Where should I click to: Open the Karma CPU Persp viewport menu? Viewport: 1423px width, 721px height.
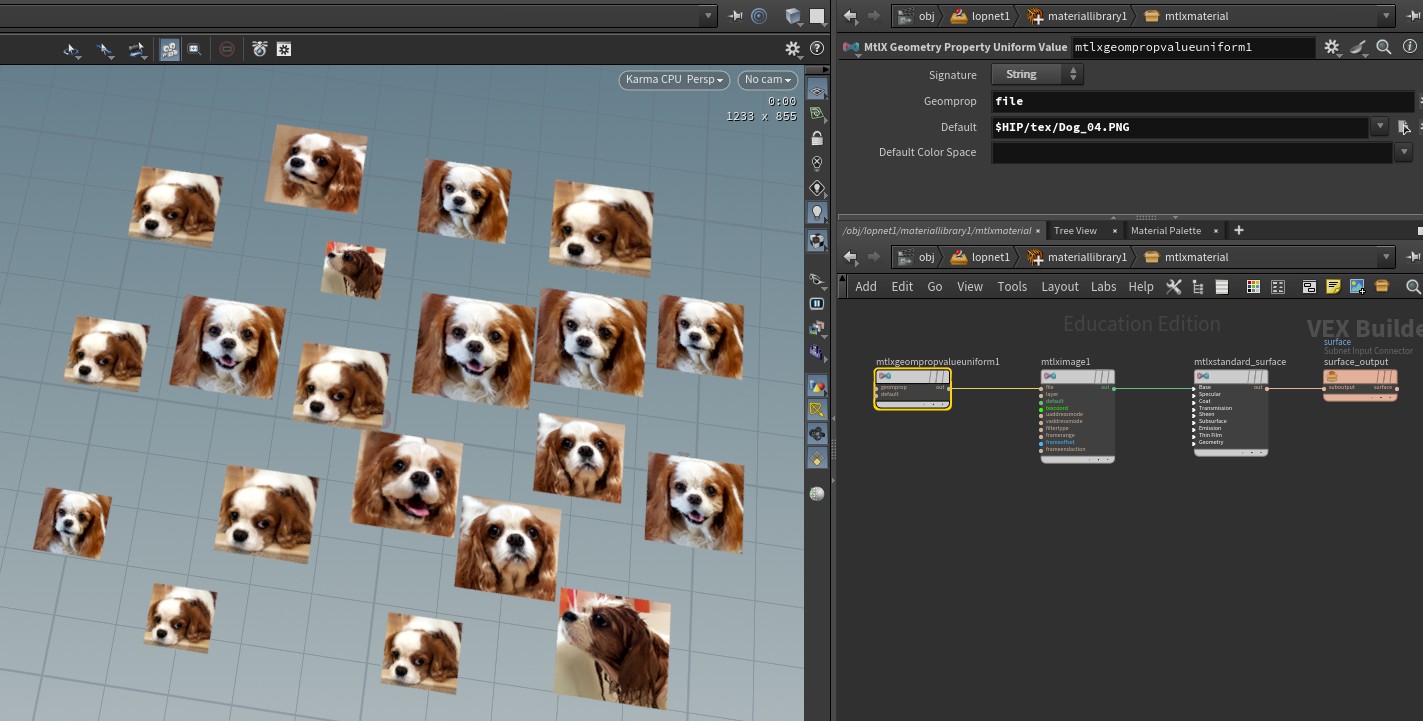673,79
